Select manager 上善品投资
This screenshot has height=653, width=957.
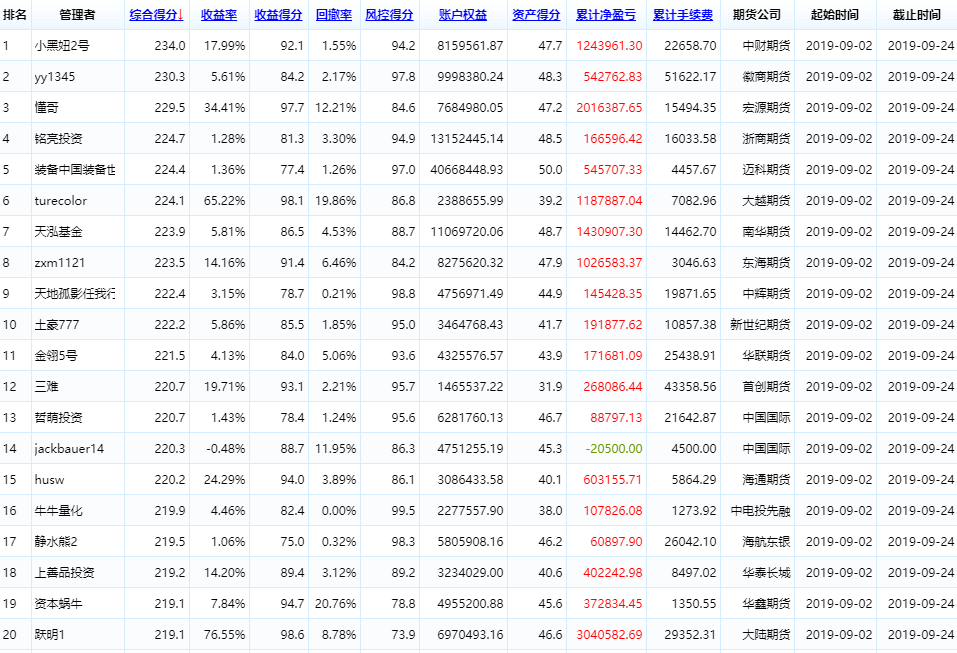click(x=65, y=573)
